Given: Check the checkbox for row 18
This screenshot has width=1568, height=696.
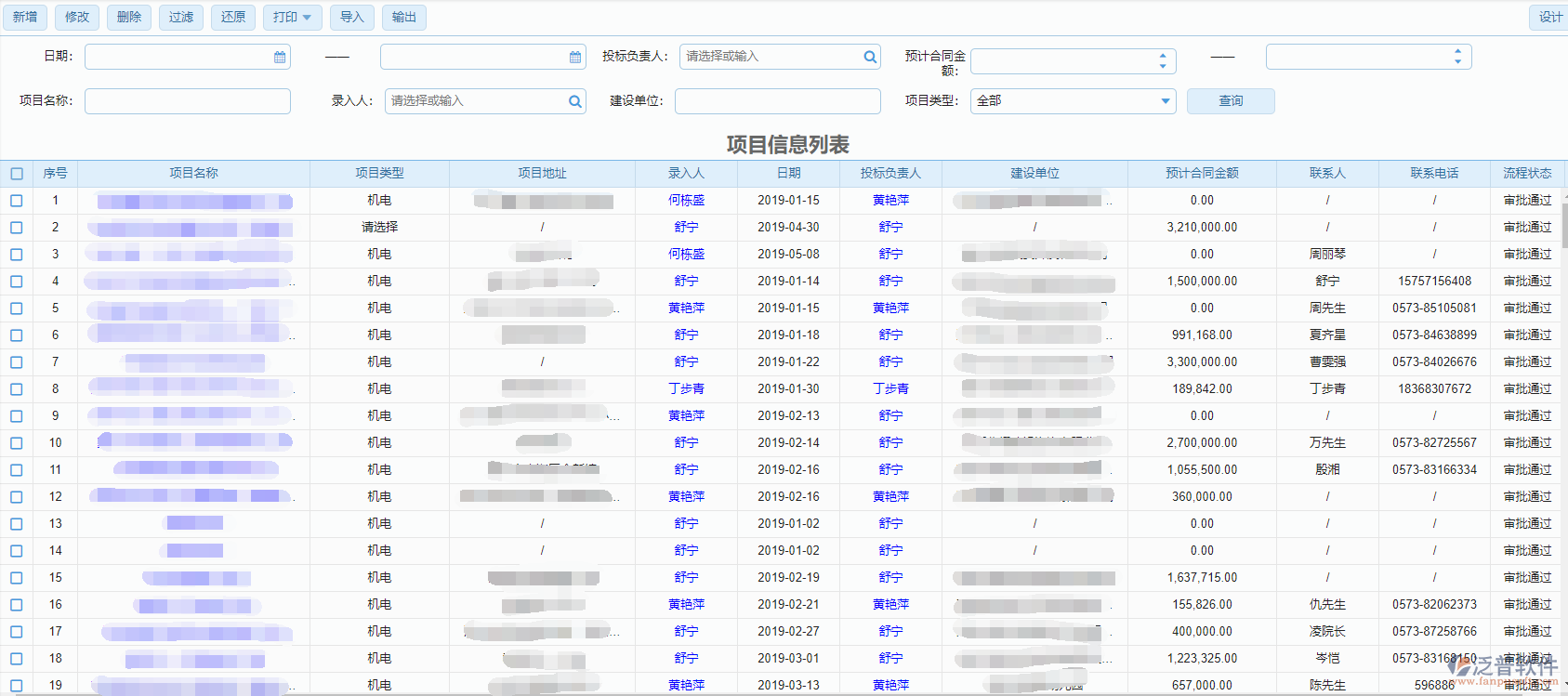Looking at the screenshot, I should tap(17, 659).
